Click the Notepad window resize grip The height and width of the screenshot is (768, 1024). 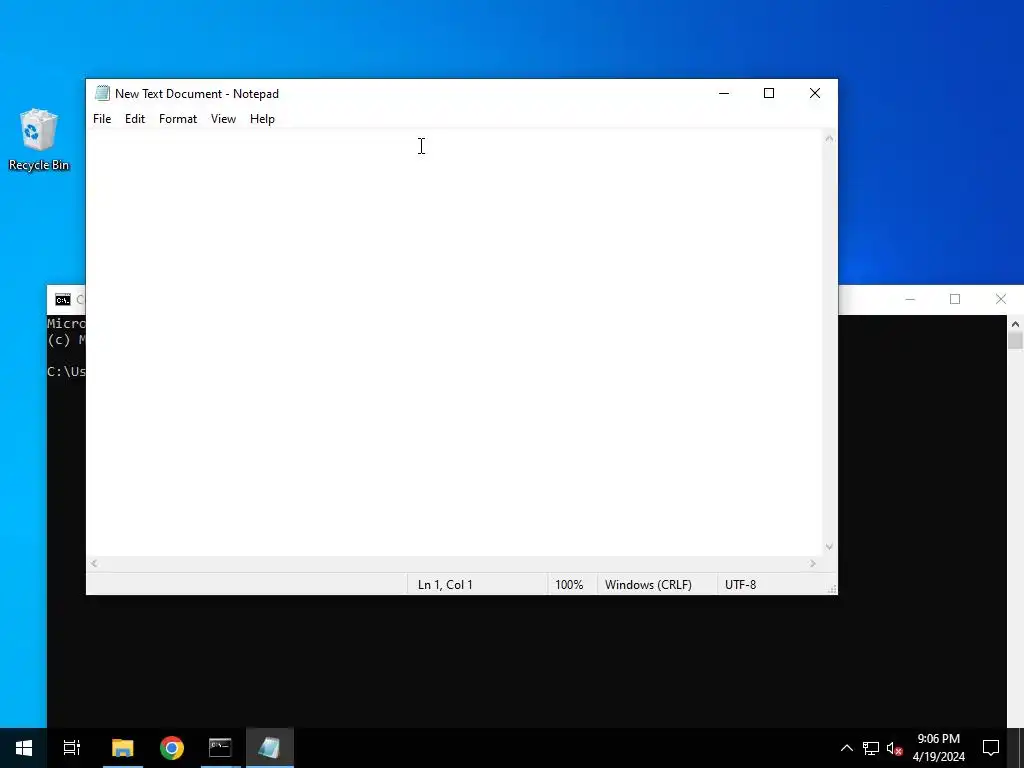832,589
